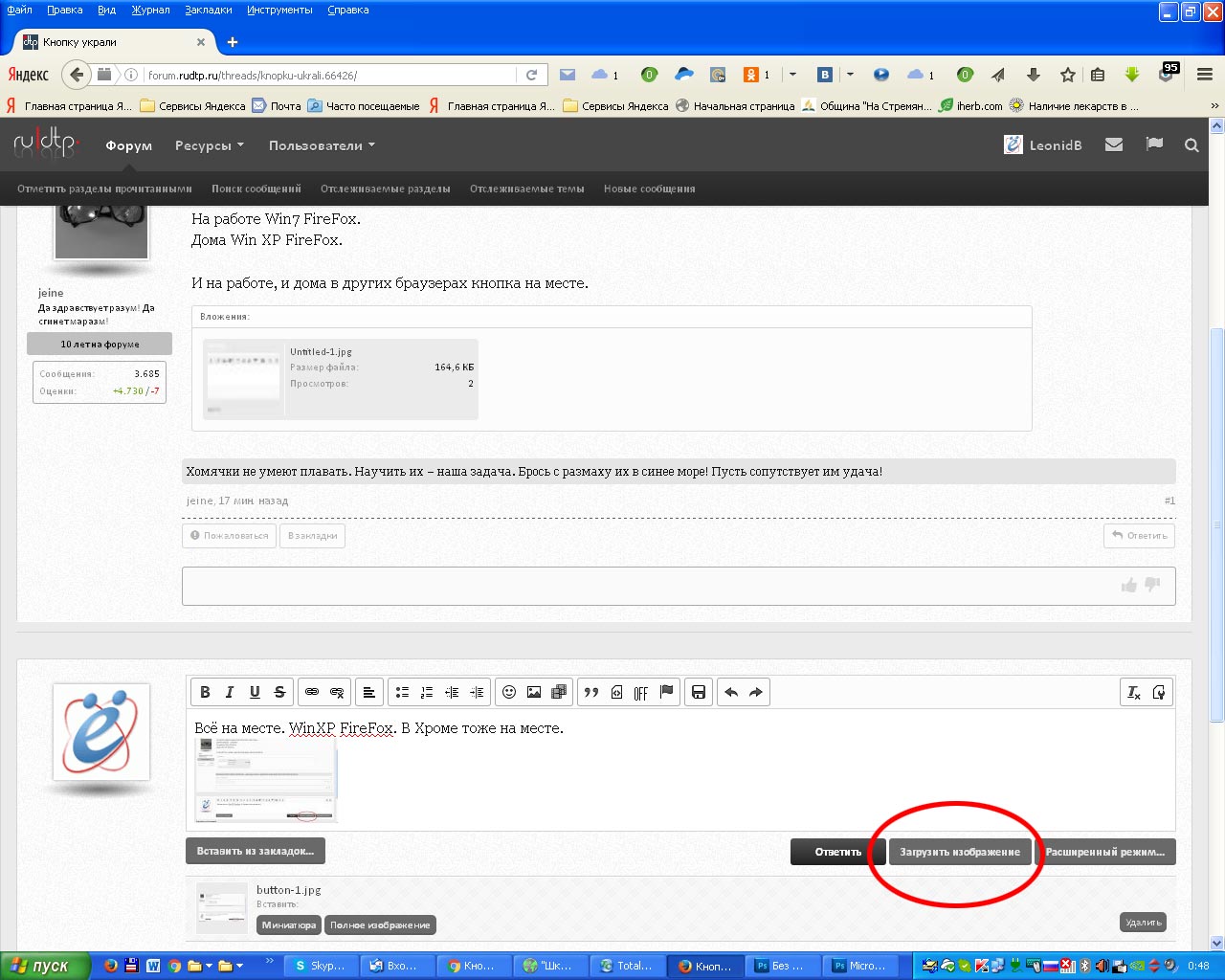Toggle italic formatting in the reply editor
1225x980 pixels.
click(x=230, y=692)
